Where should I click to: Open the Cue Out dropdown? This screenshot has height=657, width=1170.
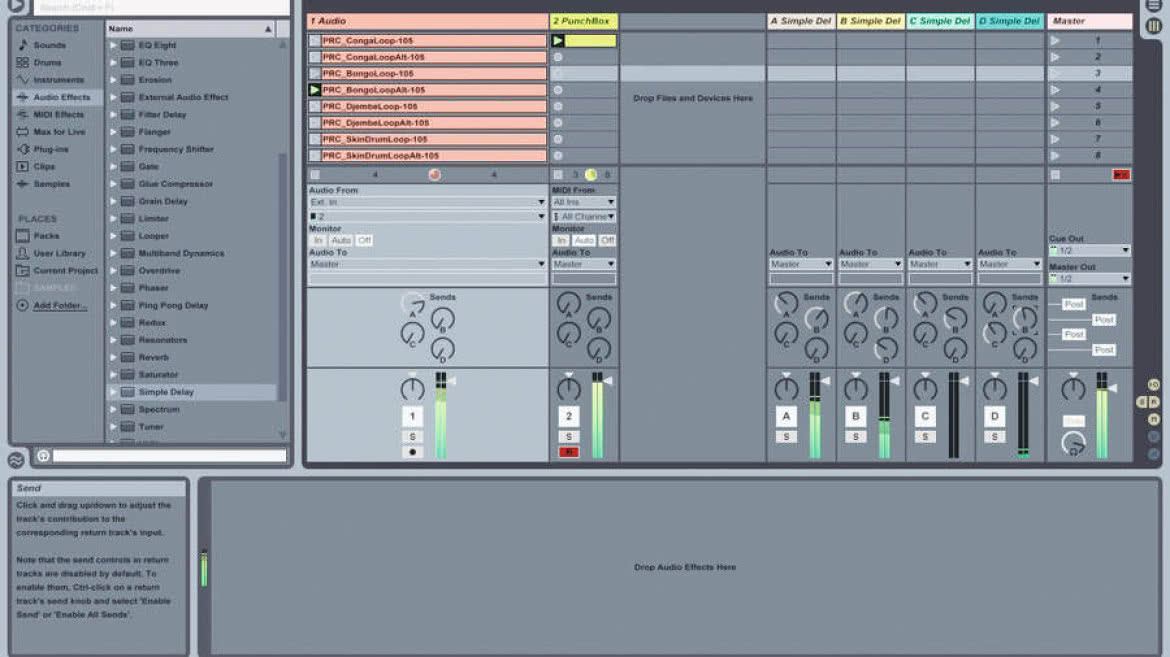click(x=1089, y=251)
